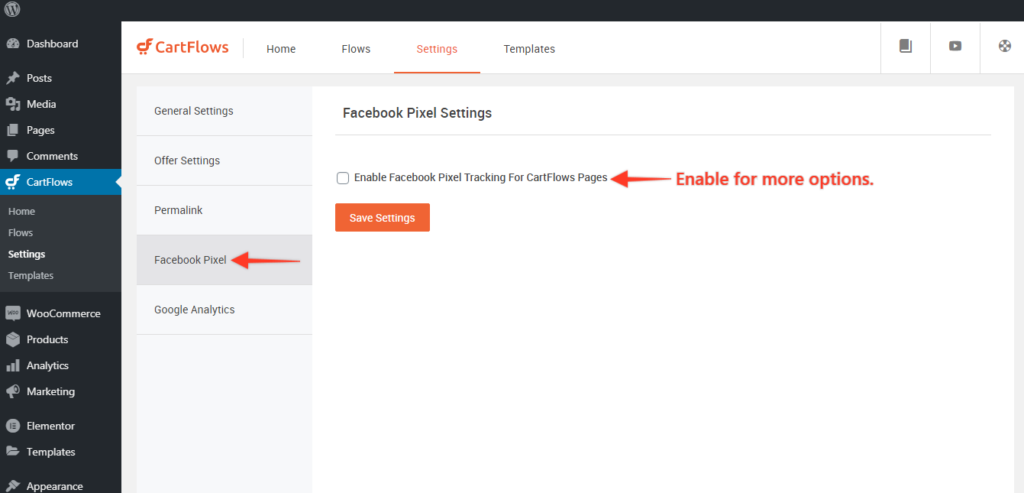The width and height of the screenshot is (1024, 493).
Task: Click the Comments bubble icon
Action: [12, 156]
